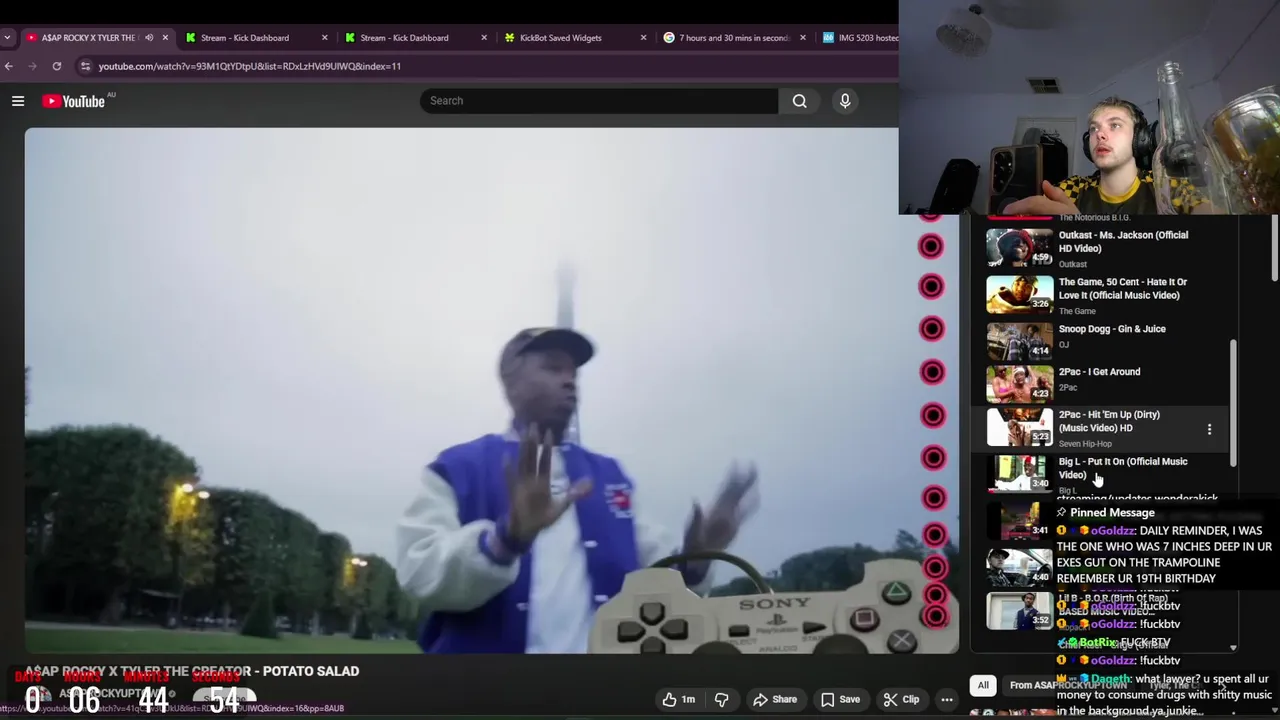Screen dimensions: 1280x720
Task: Focus the YouTube search field
Action: (599, 100)
